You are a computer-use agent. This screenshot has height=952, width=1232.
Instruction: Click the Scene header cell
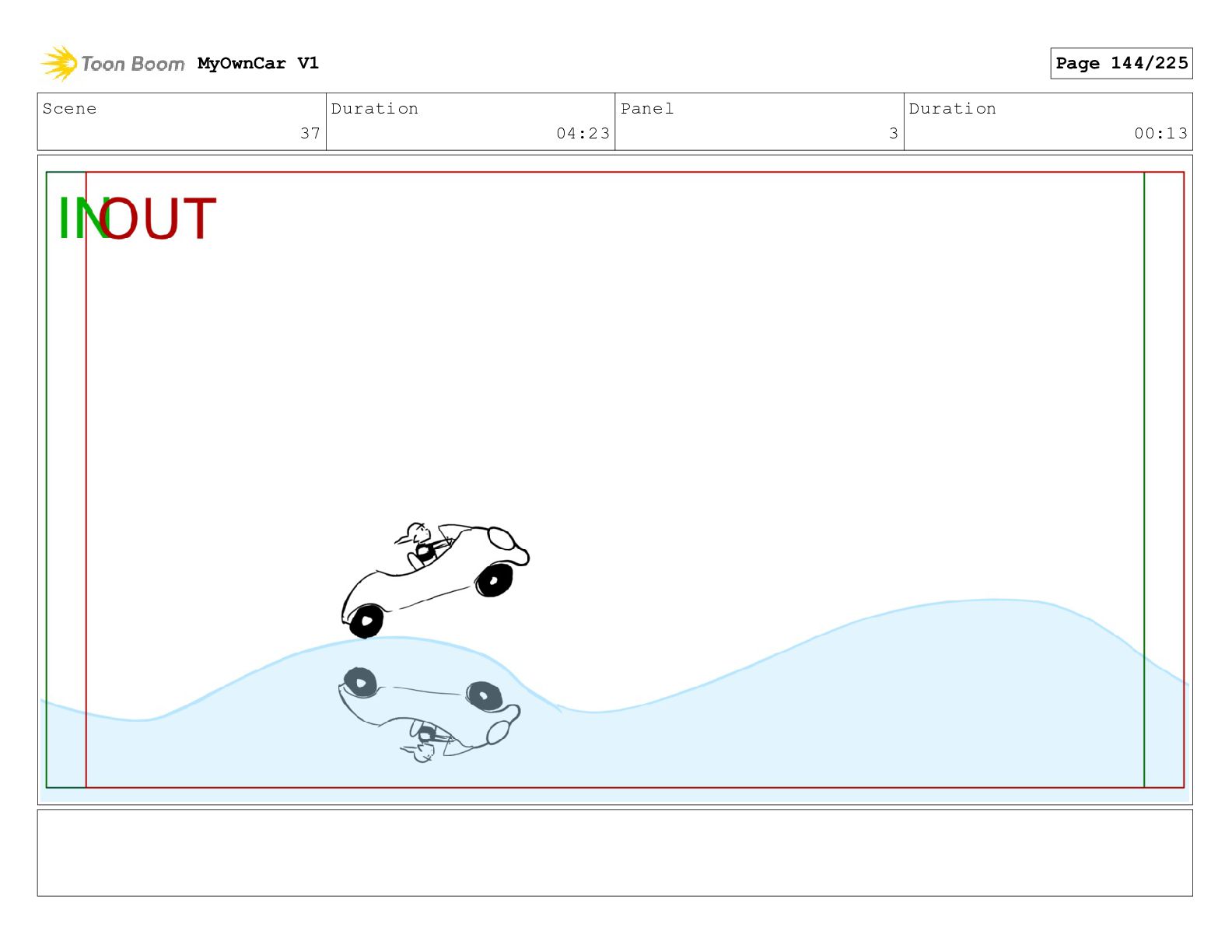tap(182, 121)
